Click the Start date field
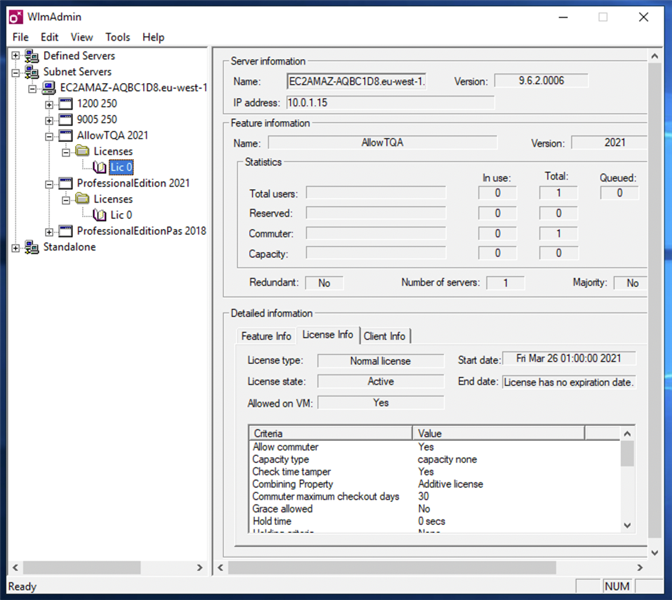This screenshot has height=600, width=672. [x=569, y=359]
